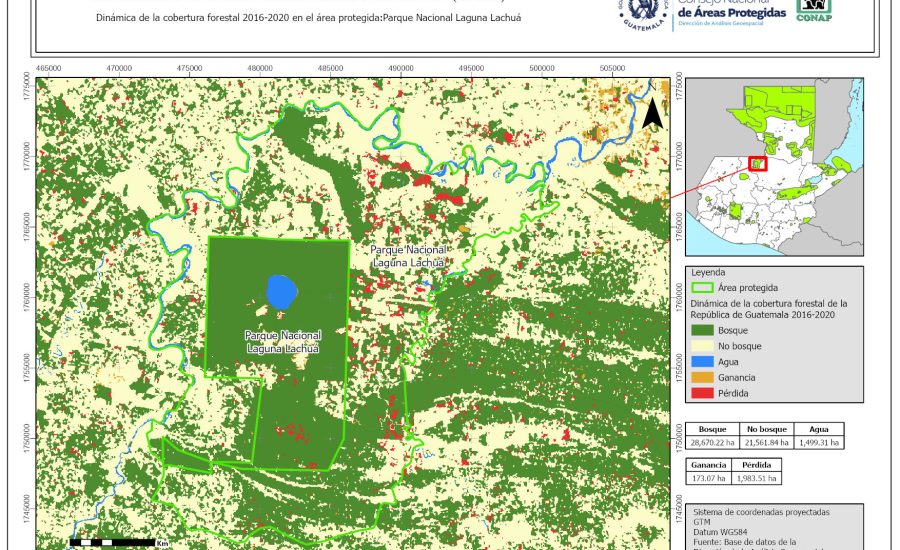Click the Bosque 28,670.22 ha table cell

tap(712, 442)
